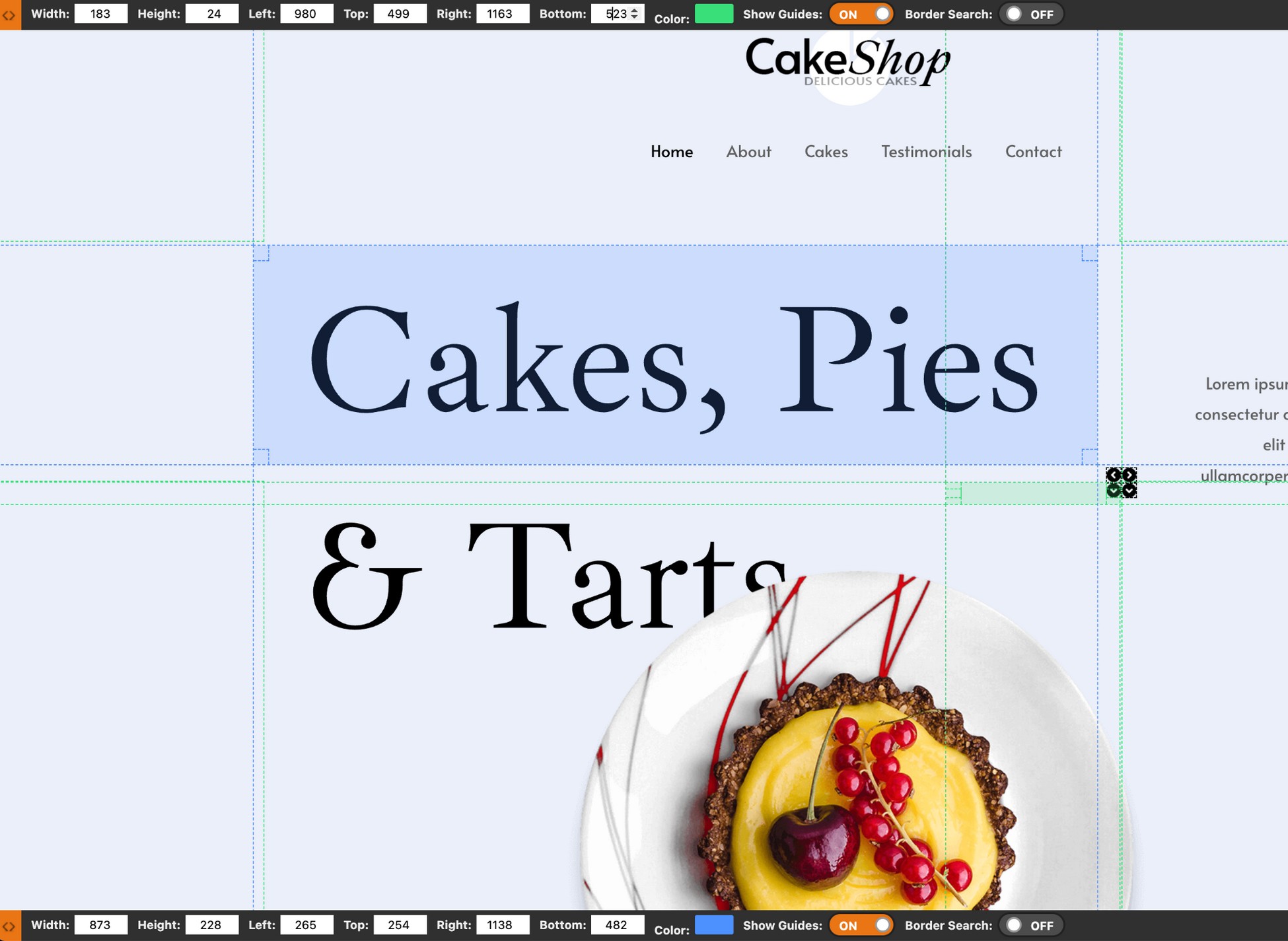
Task: Open the Contact navigation link
Action: tap(1033, 152)
